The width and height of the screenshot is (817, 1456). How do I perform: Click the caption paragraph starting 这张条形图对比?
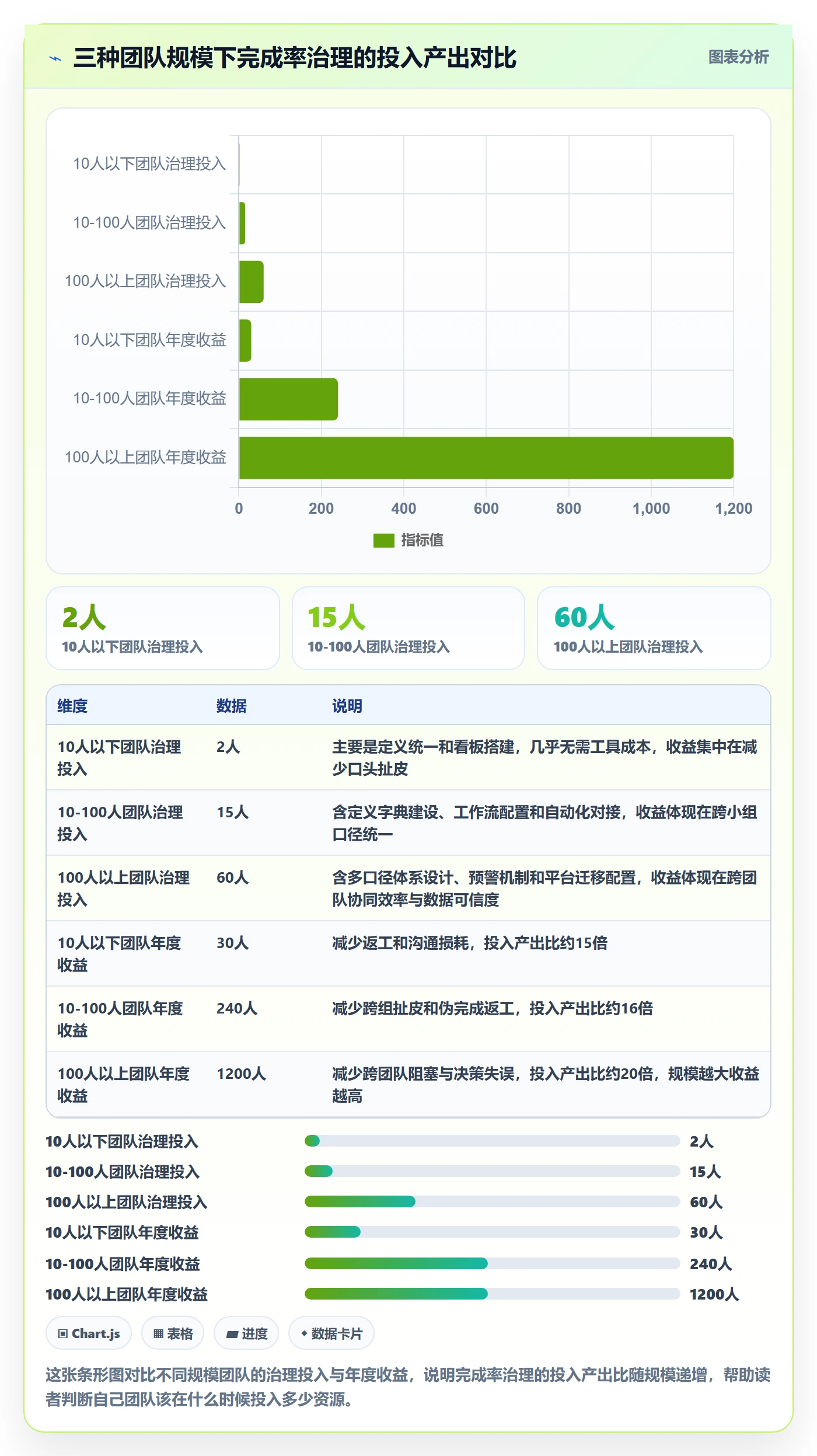point(408,1387)
